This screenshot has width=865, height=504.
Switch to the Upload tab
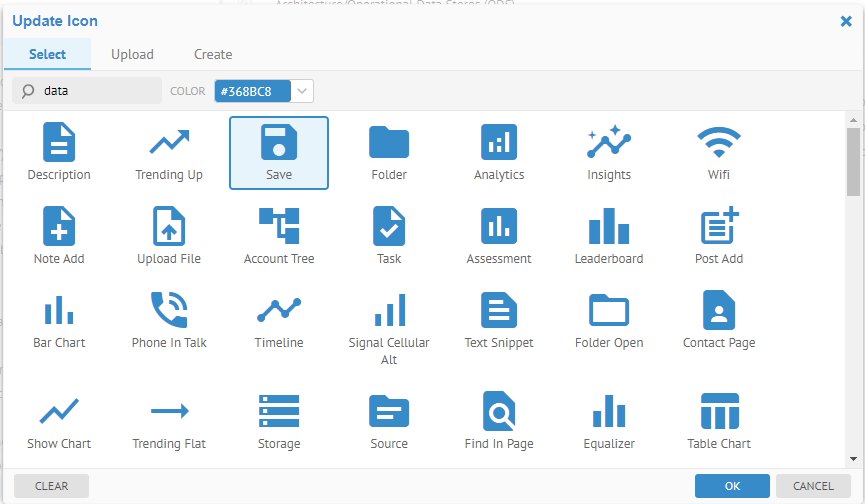(x=132, y=55)
